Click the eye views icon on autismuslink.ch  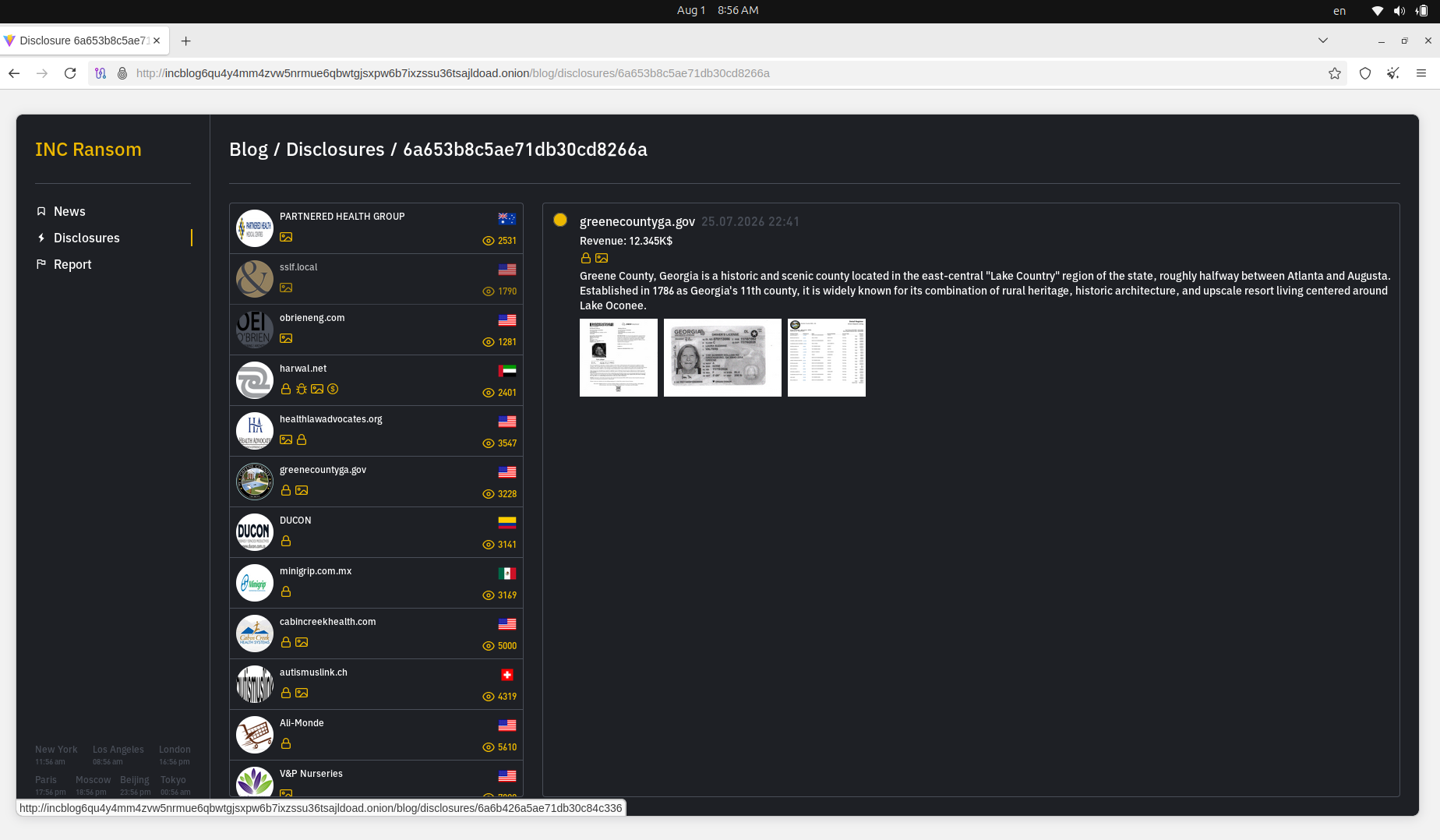489,697
